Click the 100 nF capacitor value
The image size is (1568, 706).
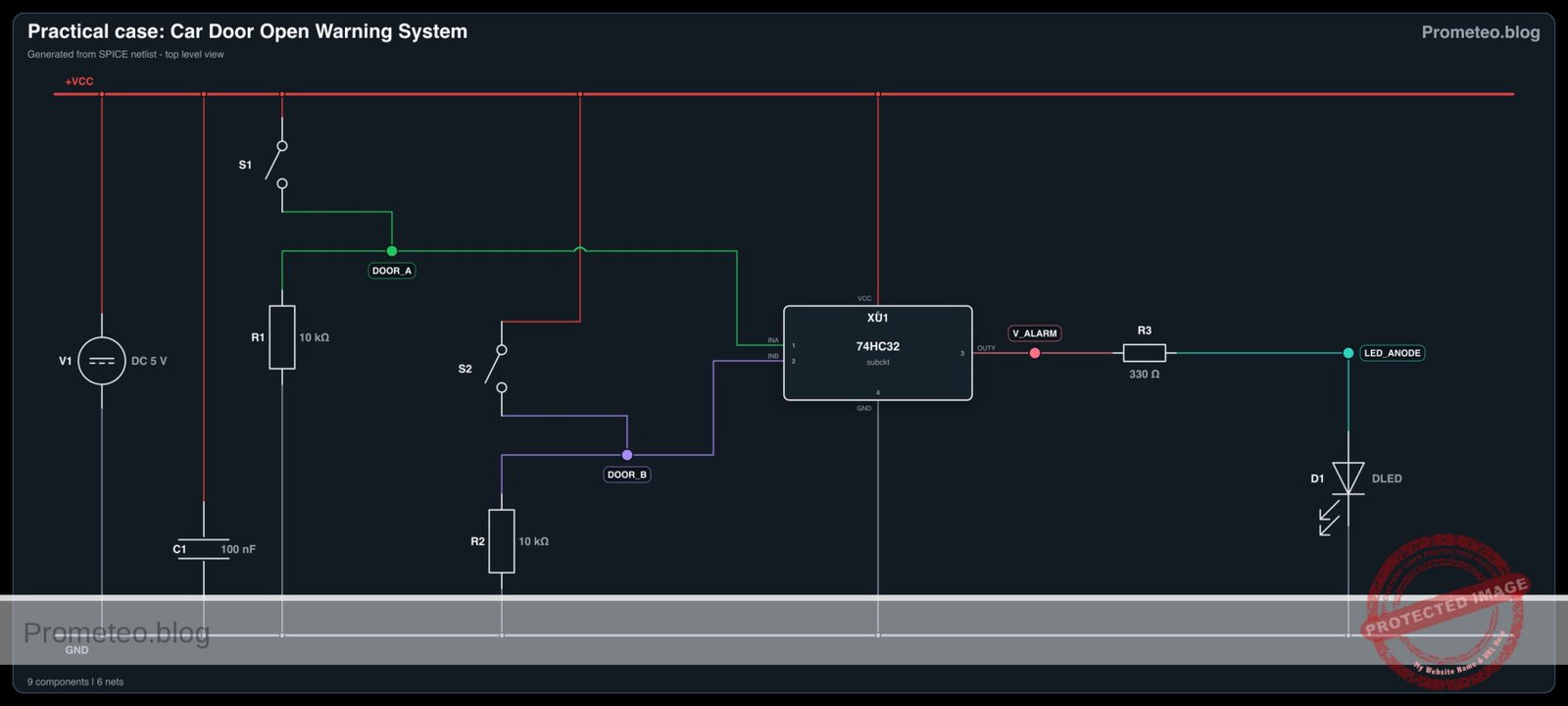coord(238,549)
